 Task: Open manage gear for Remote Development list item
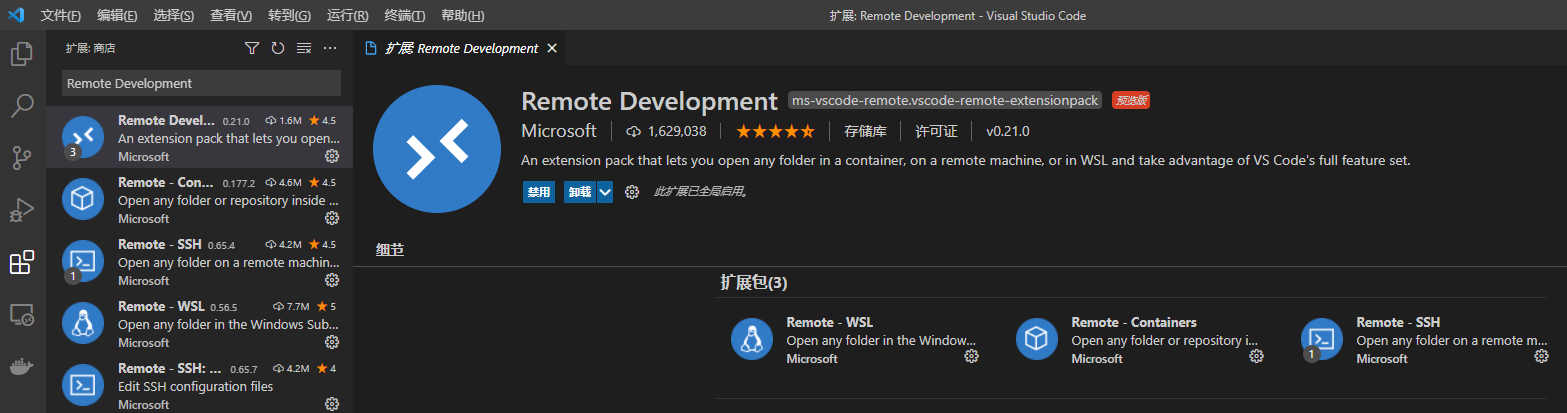[x=332, y=156]
